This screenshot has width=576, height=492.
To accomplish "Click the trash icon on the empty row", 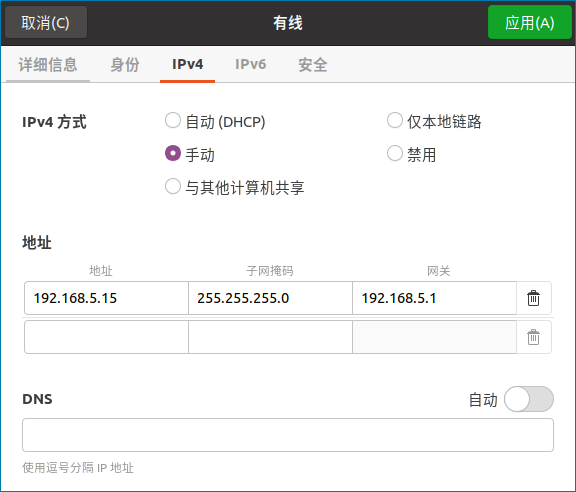I will pyautogui.click(x=533, y=337).
